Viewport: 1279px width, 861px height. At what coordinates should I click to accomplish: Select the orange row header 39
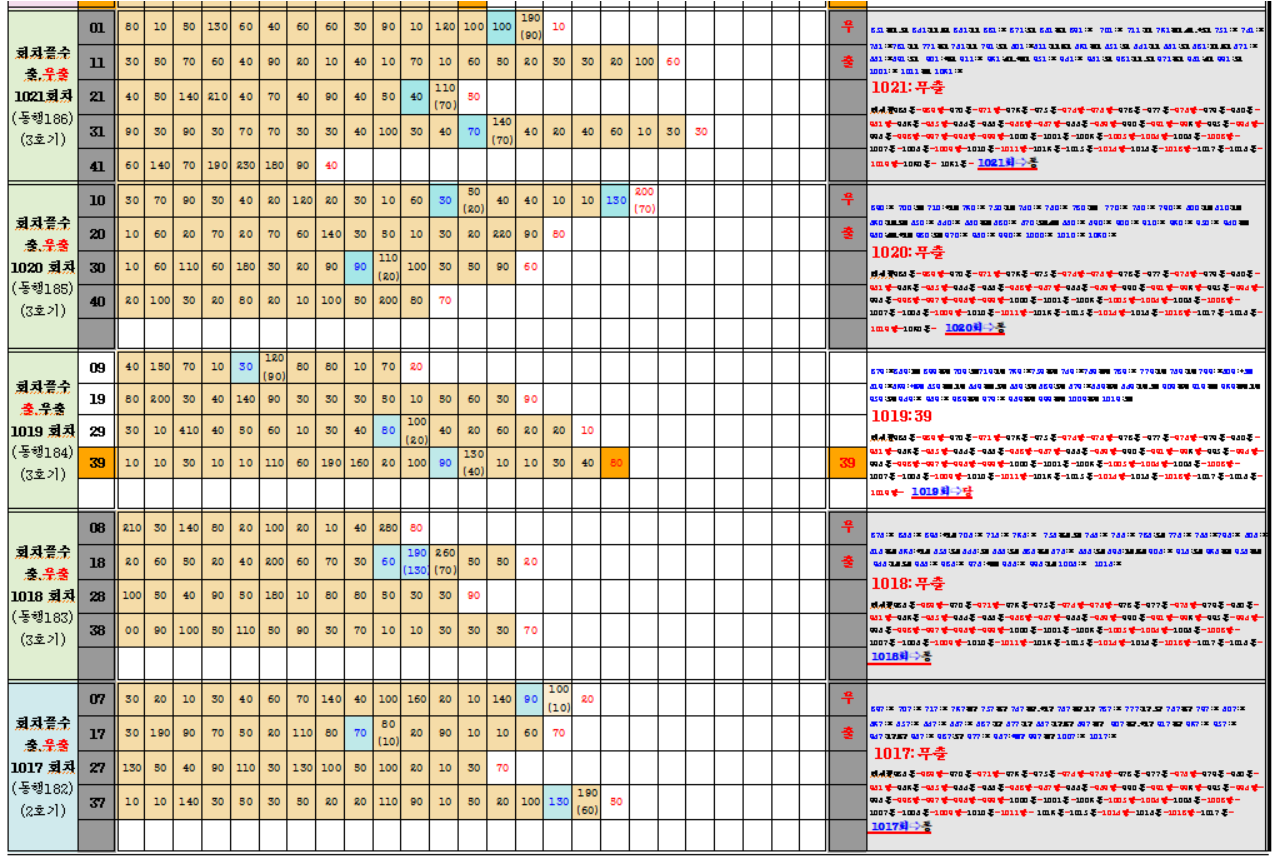pyautogui.click(x=97, y=463)
